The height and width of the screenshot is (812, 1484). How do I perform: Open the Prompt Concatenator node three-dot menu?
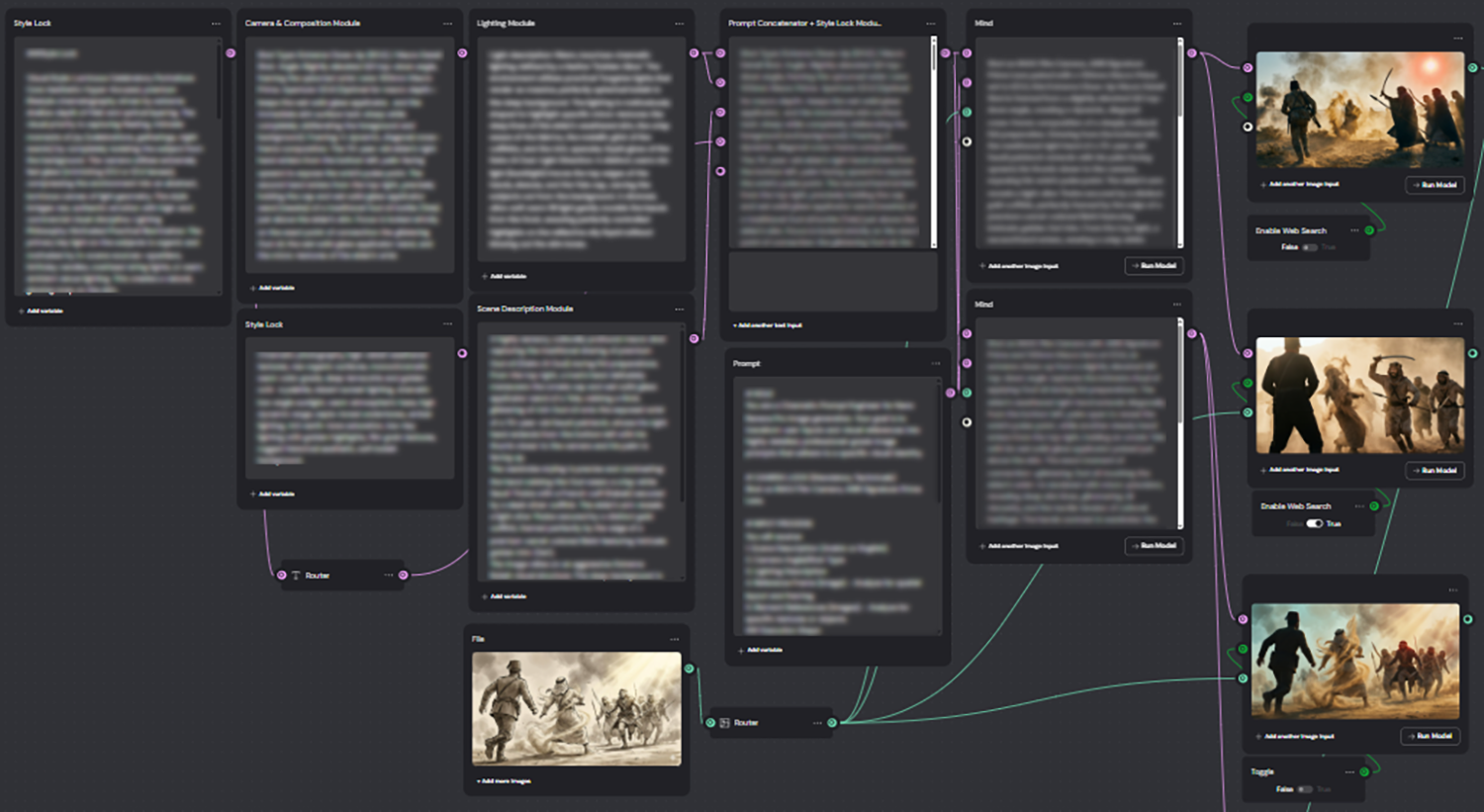930,23
